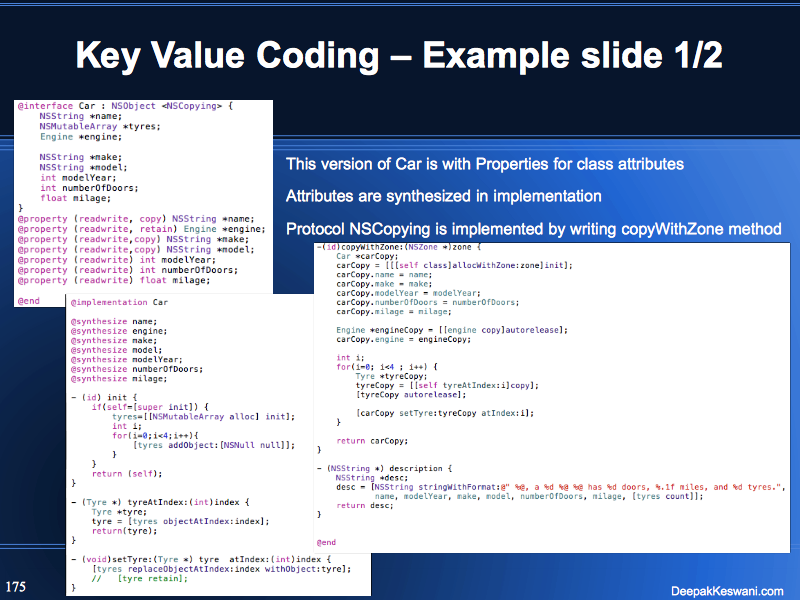Click the 'NSMutableArray *tyres;' declaration
800x600 pixels.
point(85,127)
